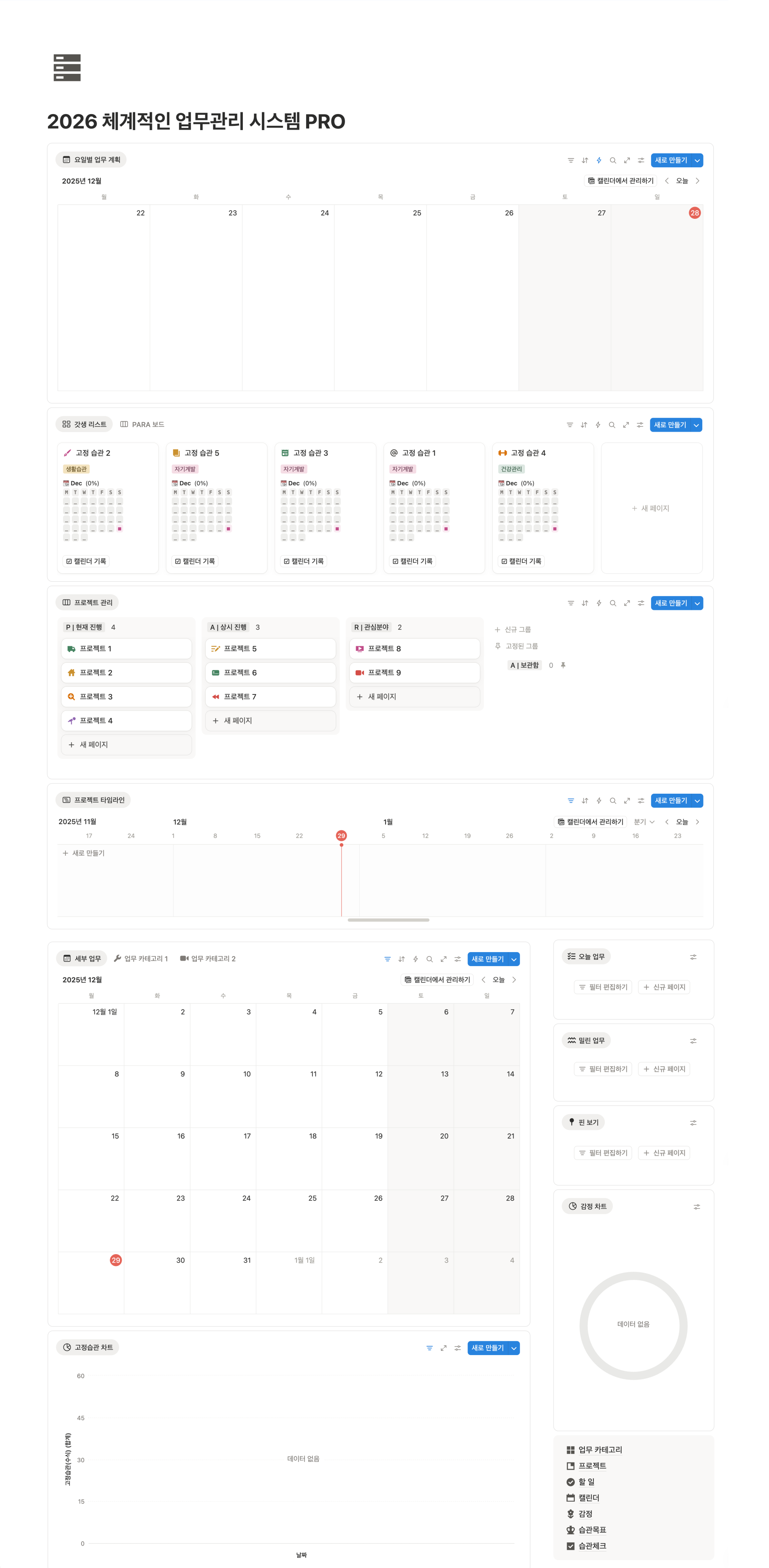Click the sort icon in 요일별 업무 계획 toolbar
The height and width of the screenshot is (1568, 769).
[x=584, y=160]
